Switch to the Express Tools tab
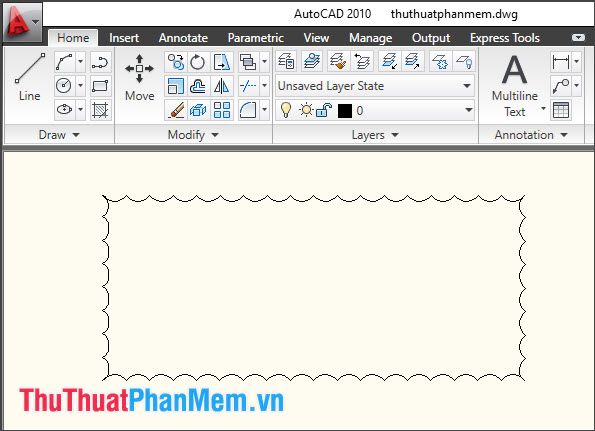This screenshot has height=431, width=595. [505, 38]
